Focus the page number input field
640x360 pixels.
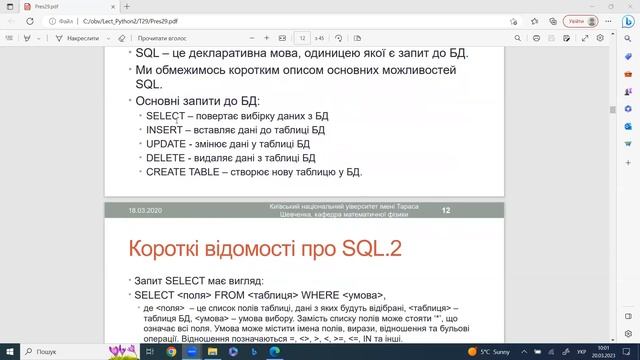tap(302, 38)
